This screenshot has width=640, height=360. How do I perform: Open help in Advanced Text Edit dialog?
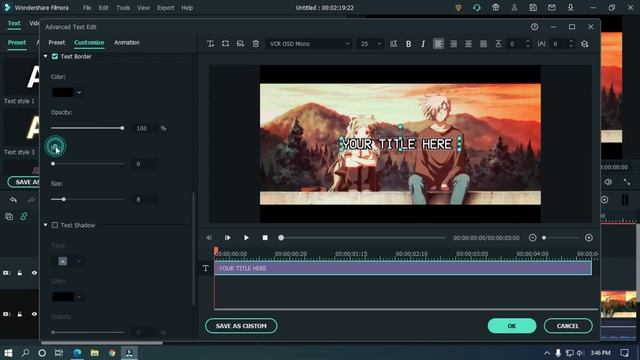(x=534, y=27)
